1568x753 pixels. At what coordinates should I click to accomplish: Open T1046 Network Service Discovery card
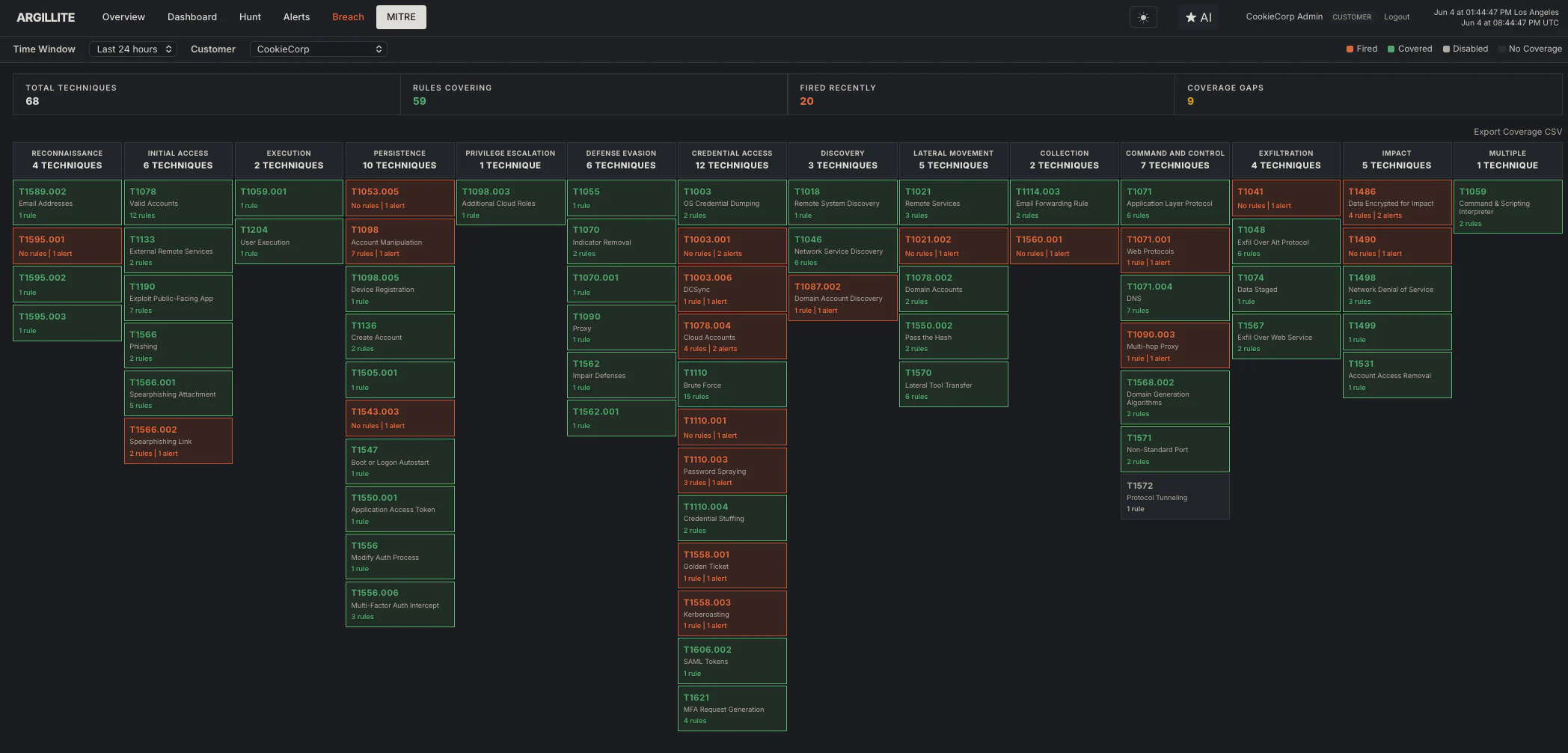842,250
